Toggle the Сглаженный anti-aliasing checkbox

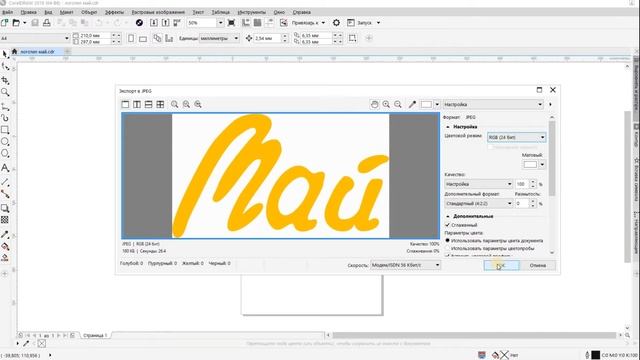pos(447,225)
